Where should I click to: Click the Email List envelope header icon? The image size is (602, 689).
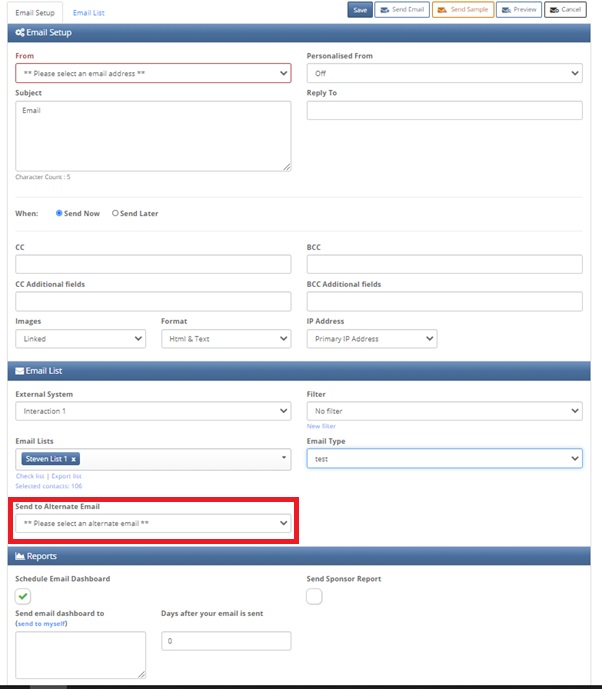coord(19,371)
